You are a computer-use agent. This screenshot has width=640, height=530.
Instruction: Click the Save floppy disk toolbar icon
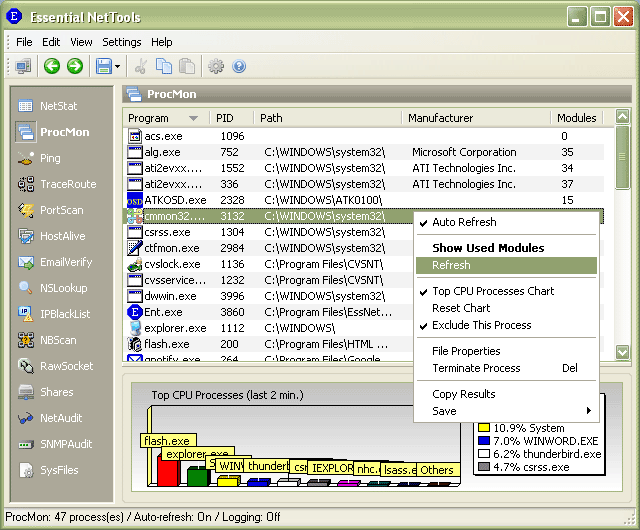[104, 66]
